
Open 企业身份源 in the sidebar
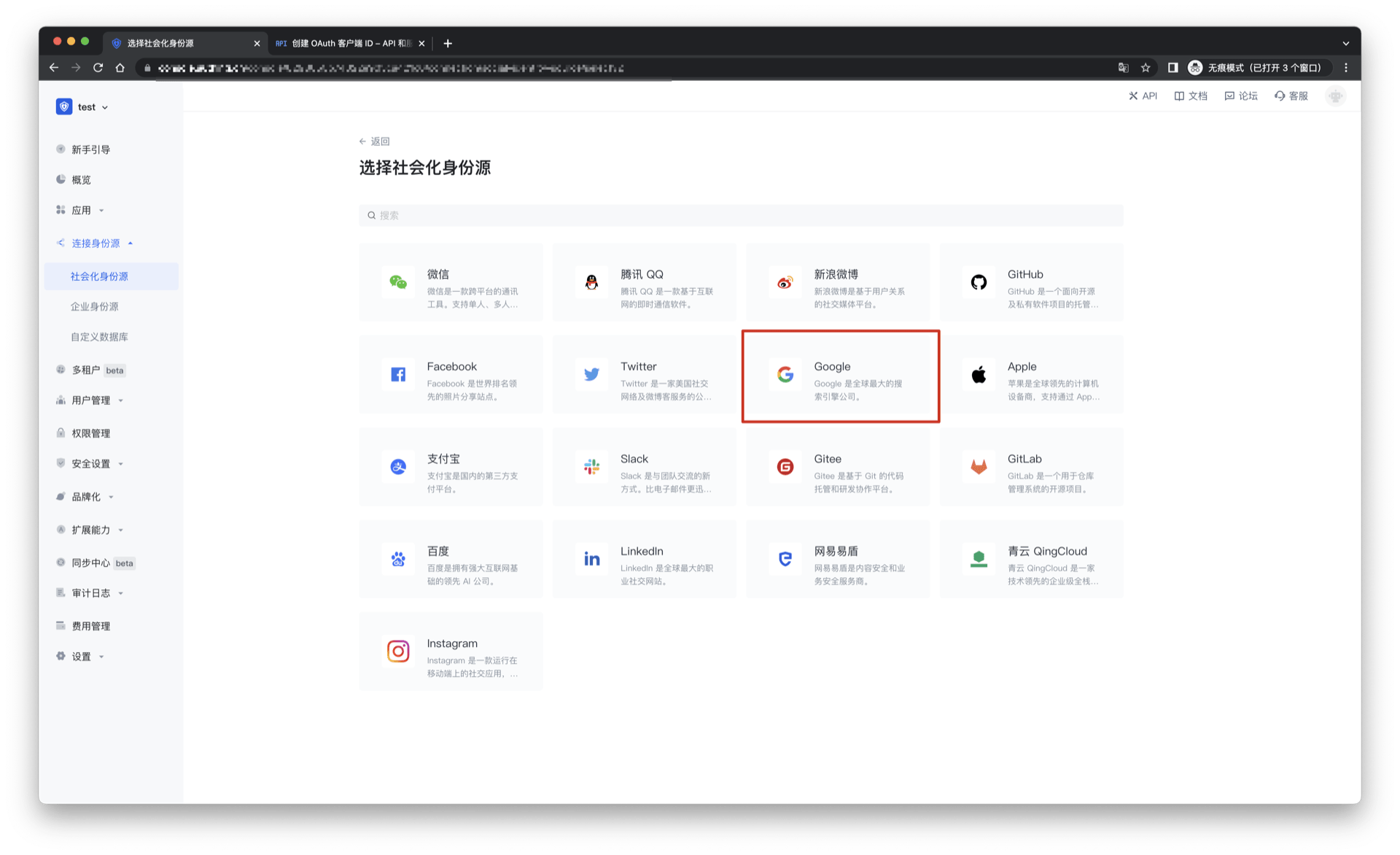(95, 307)
